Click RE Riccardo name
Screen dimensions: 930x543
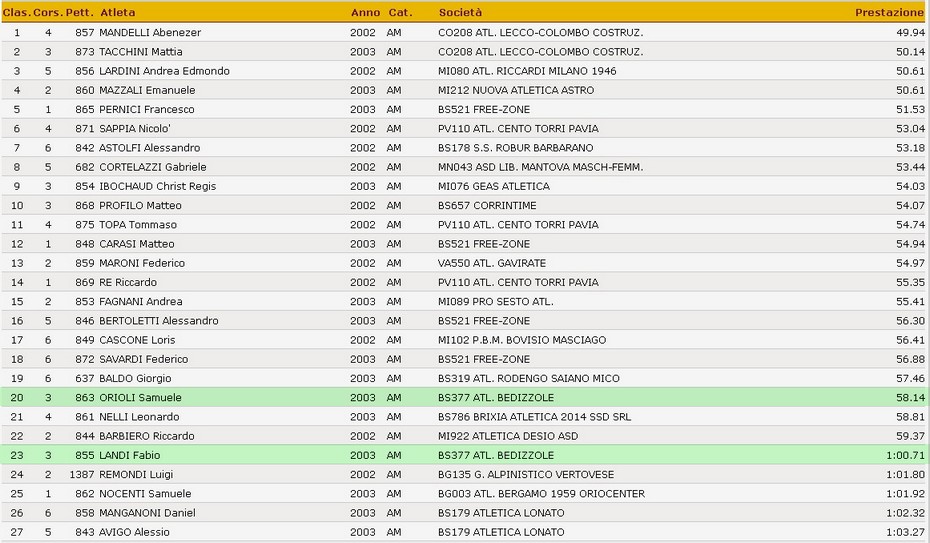128,282
